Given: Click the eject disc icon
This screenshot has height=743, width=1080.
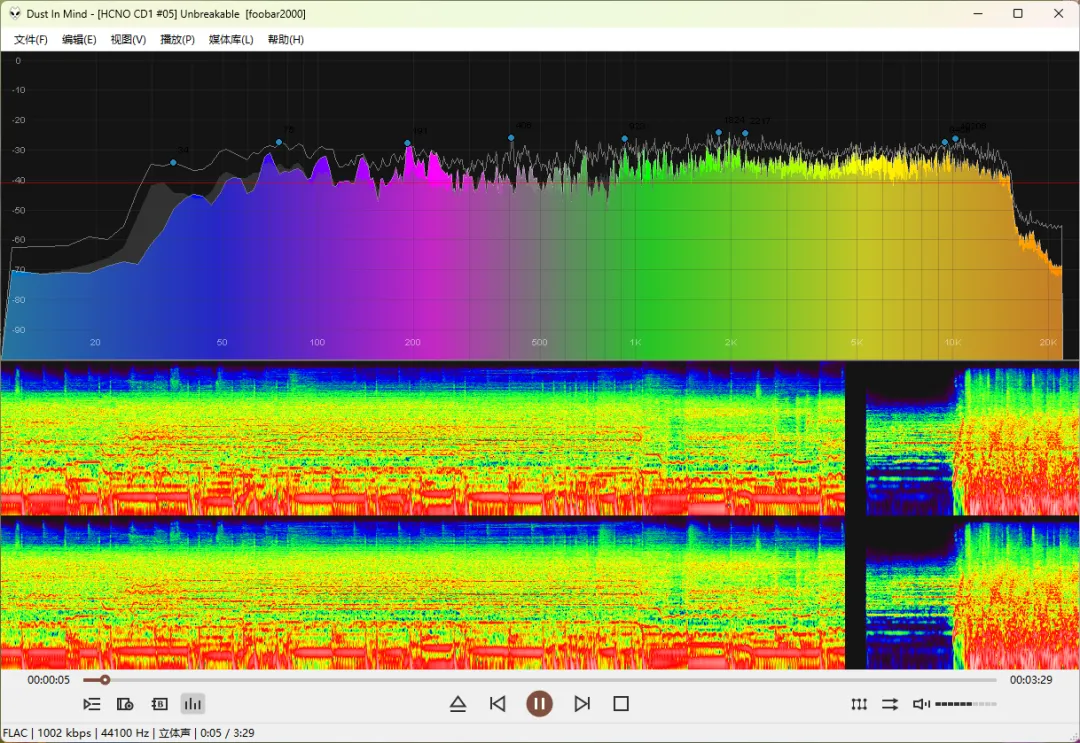Looking at the screenshot, I should point(458,704).
